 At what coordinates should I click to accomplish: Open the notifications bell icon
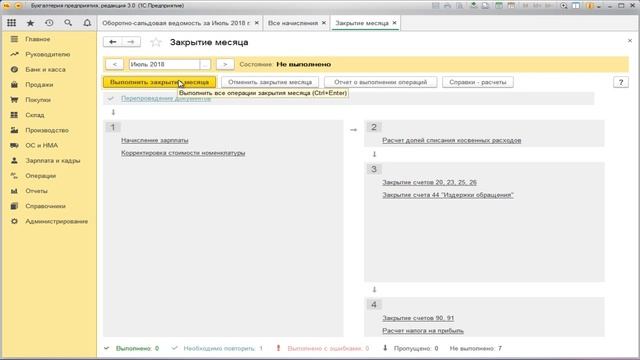pos(87,23)
